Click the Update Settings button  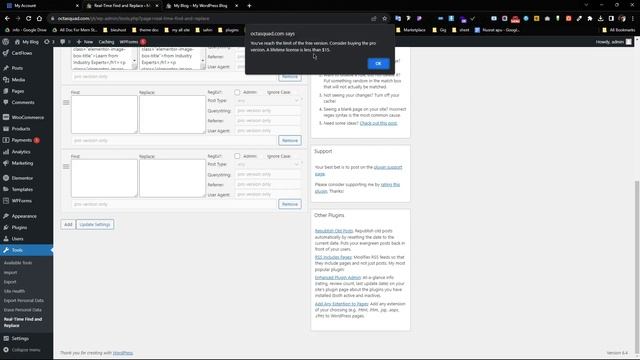pyautogui.click(x=95, y=224)
